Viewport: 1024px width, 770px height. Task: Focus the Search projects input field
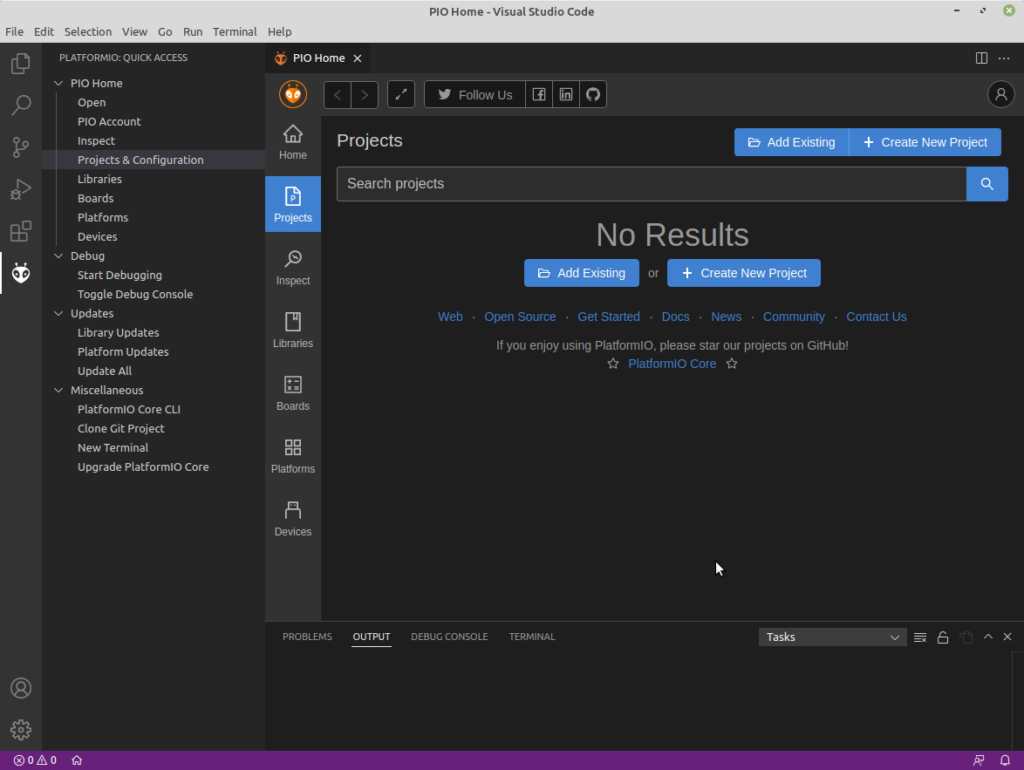click(651, 184)
